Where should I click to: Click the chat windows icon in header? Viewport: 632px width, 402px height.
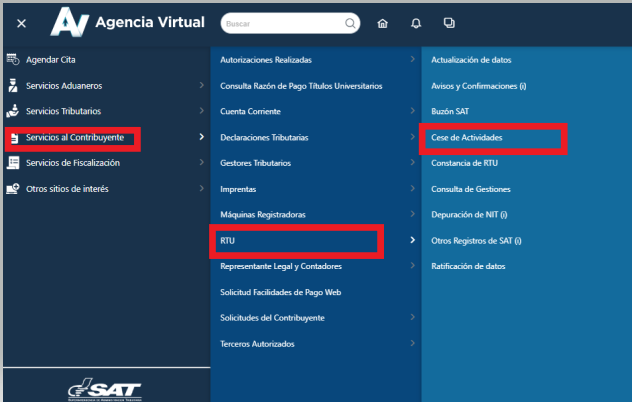click(x=449, y=23)
